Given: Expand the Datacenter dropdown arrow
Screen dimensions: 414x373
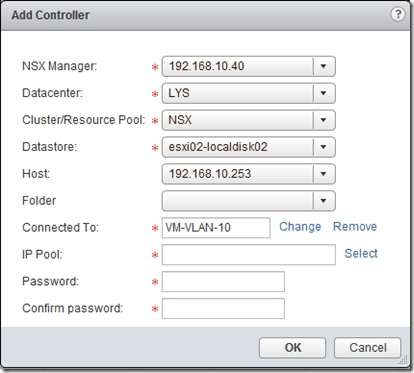Looking at the screenshot, I should [323, 93].
